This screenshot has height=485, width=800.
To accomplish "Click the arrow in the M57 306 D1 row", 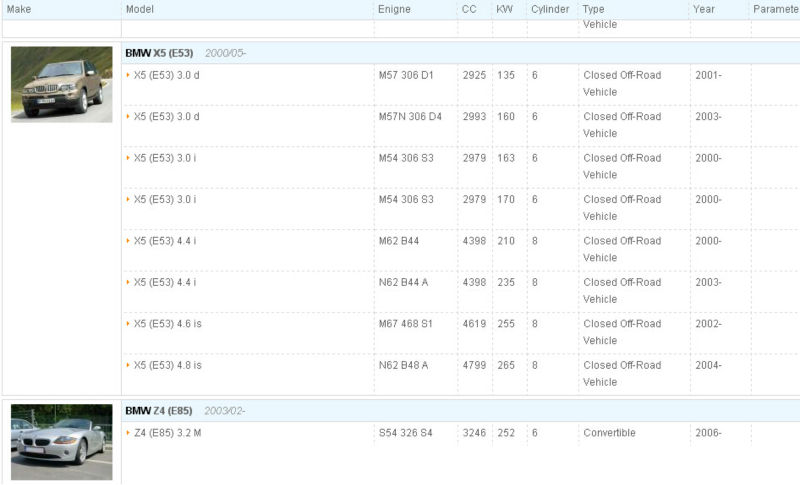I will click(x=128, y=75).
